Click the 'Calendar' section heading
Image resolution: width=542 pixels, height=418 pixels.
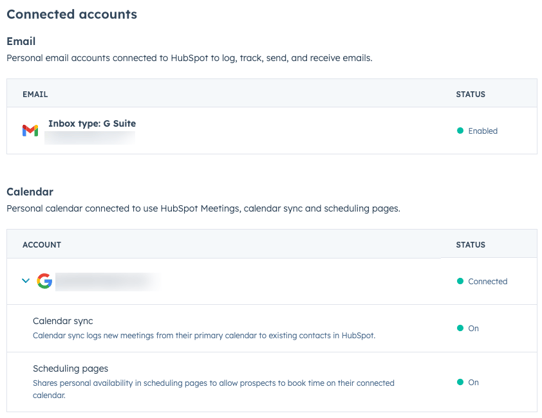(30, 192)
